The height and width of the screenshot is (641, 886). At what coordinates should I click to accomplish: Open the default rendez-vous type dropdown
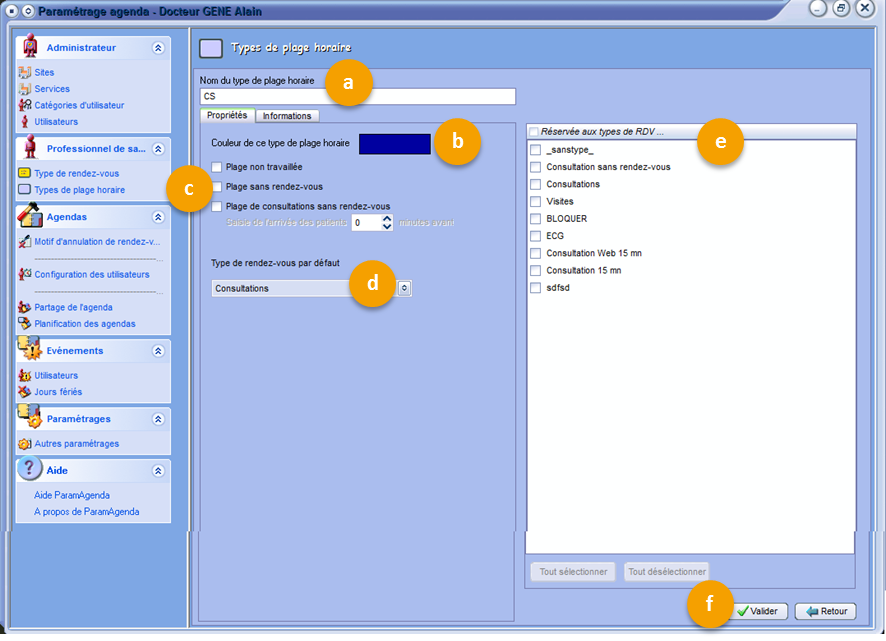pos(404,288)
